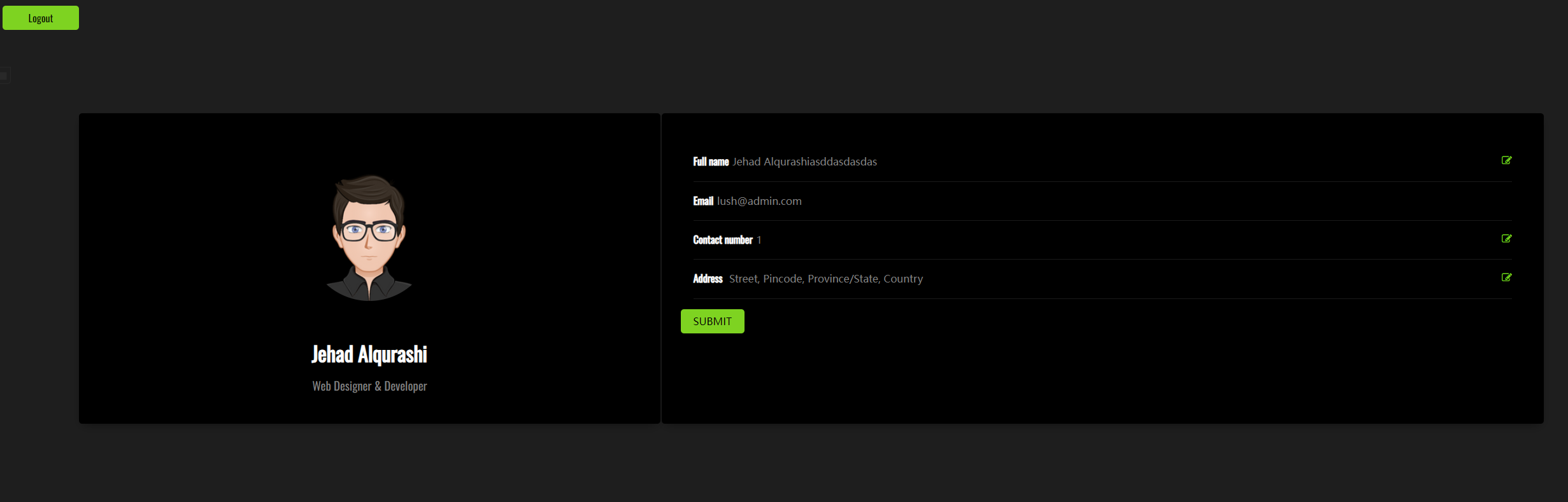Click the cartoon avatar profile picture
This screenshot has width=1568, height=502.
(x=369, y=238)
